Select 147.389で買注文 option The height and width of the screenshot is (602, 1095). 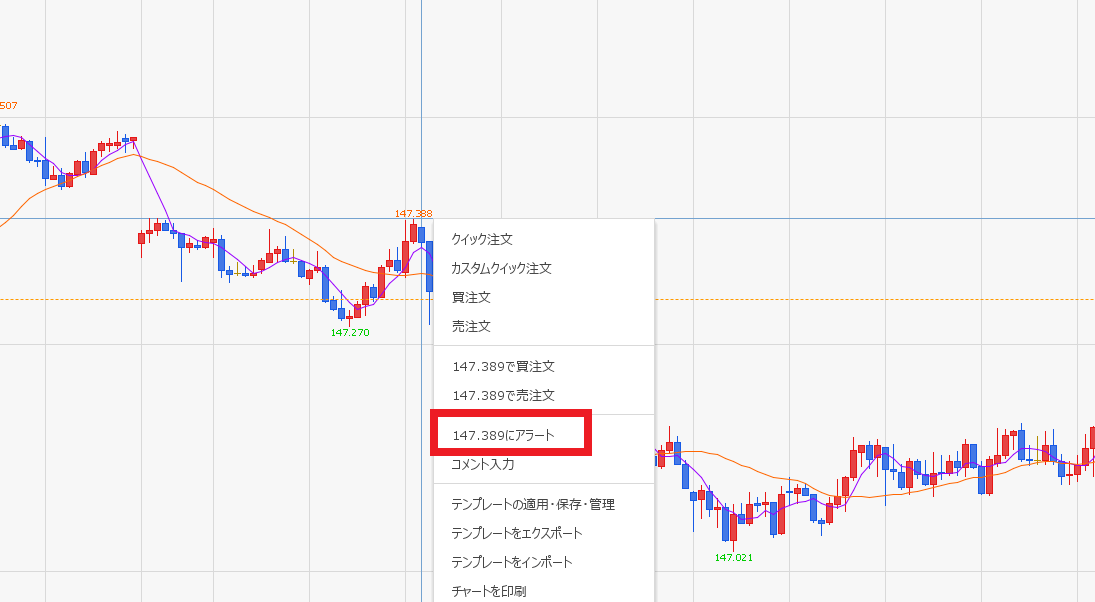[503, 367]
